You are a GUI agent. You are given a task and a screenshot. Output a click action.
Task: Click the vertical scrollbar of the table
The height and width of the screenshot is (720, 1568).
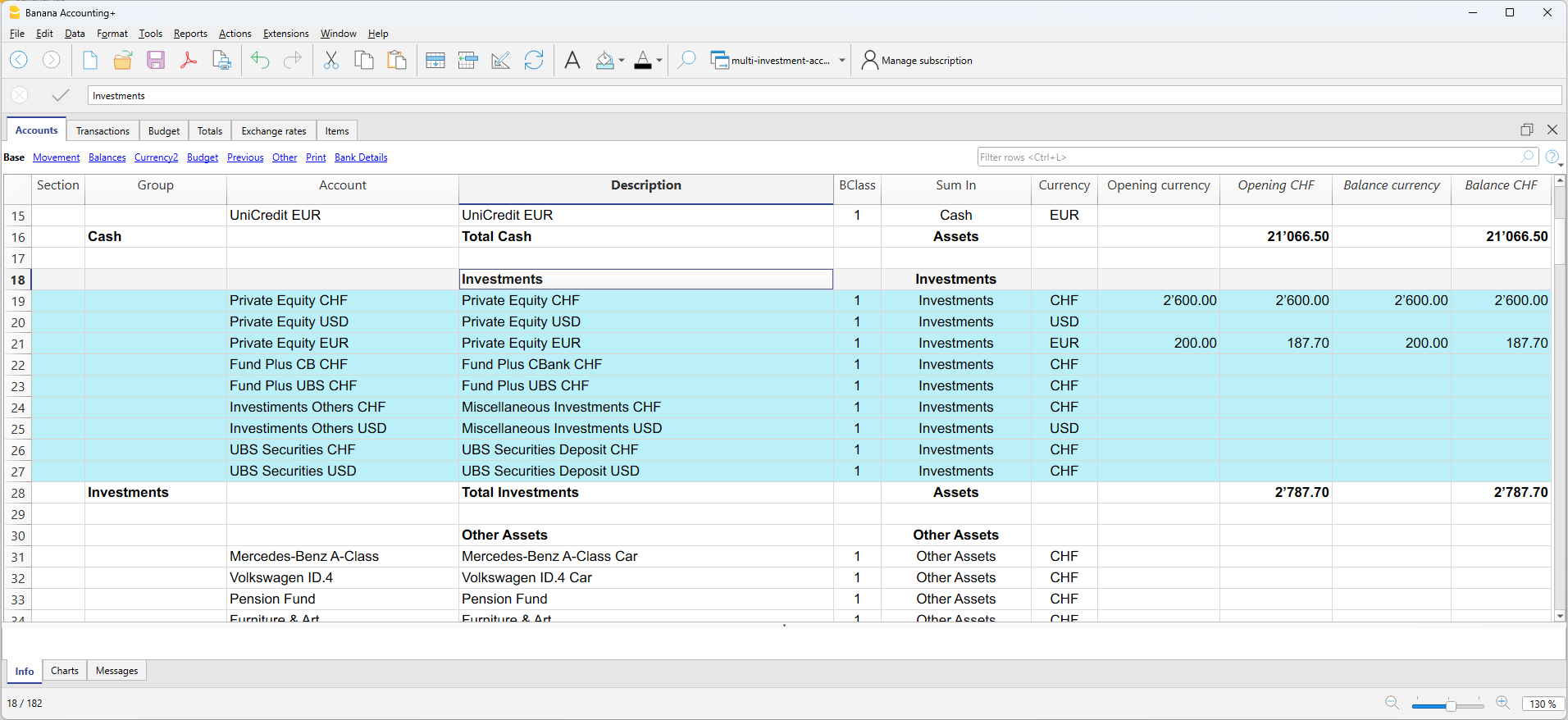1560,398
